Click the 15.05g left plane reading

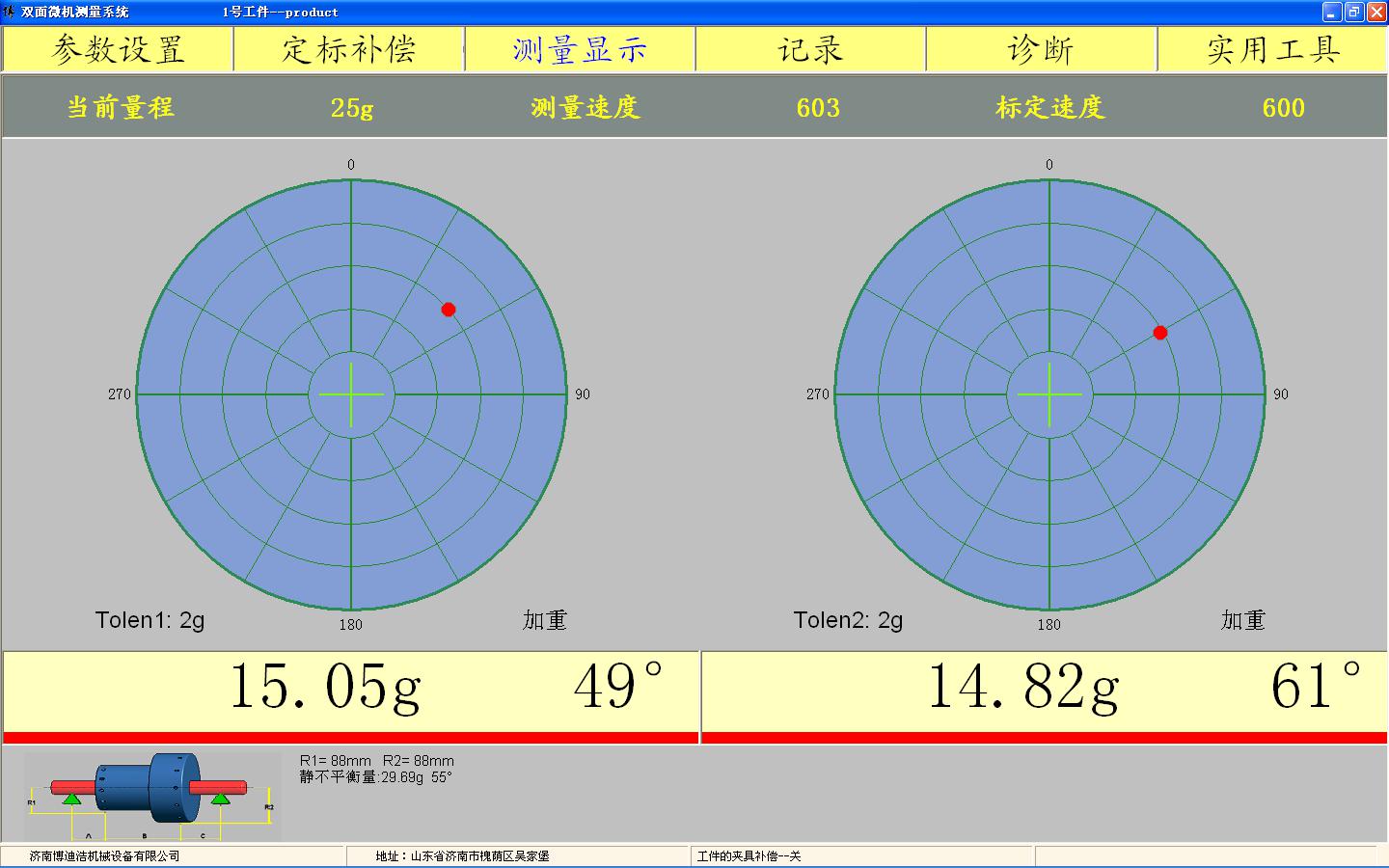[325, 687]
